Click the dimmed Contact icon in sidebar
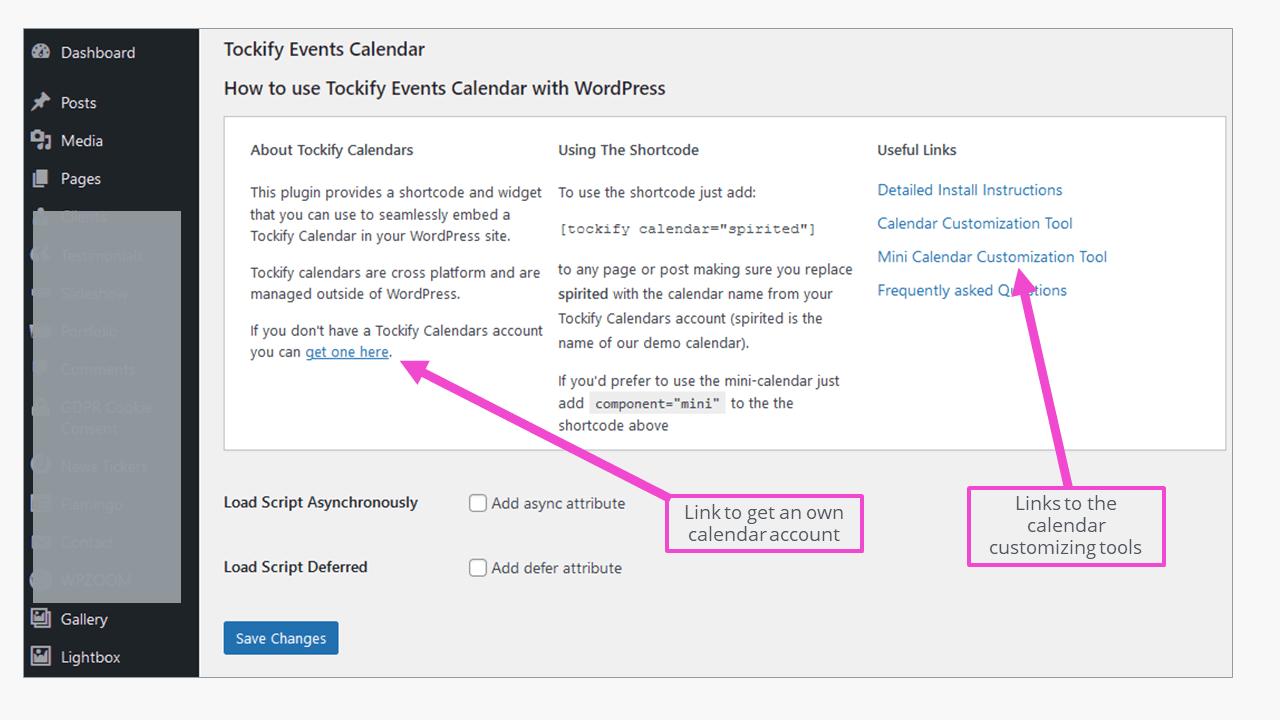1280x720 pixels. pos(41,542)
